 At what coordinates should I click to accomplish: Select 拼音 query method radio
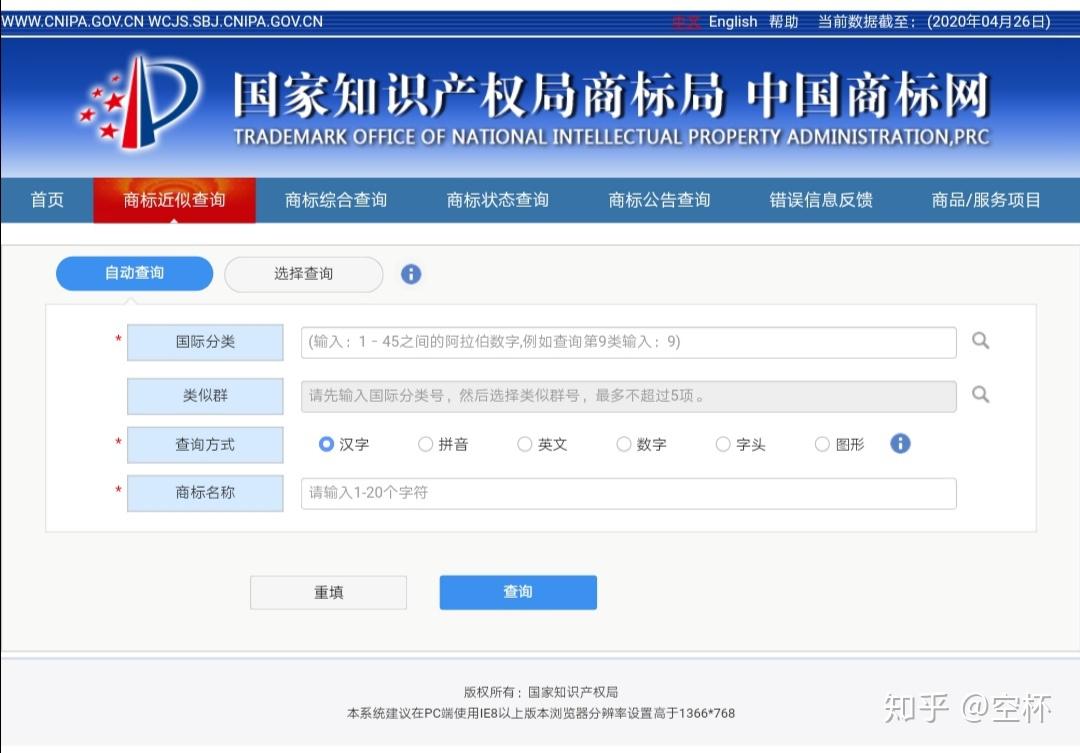point(426,444)
